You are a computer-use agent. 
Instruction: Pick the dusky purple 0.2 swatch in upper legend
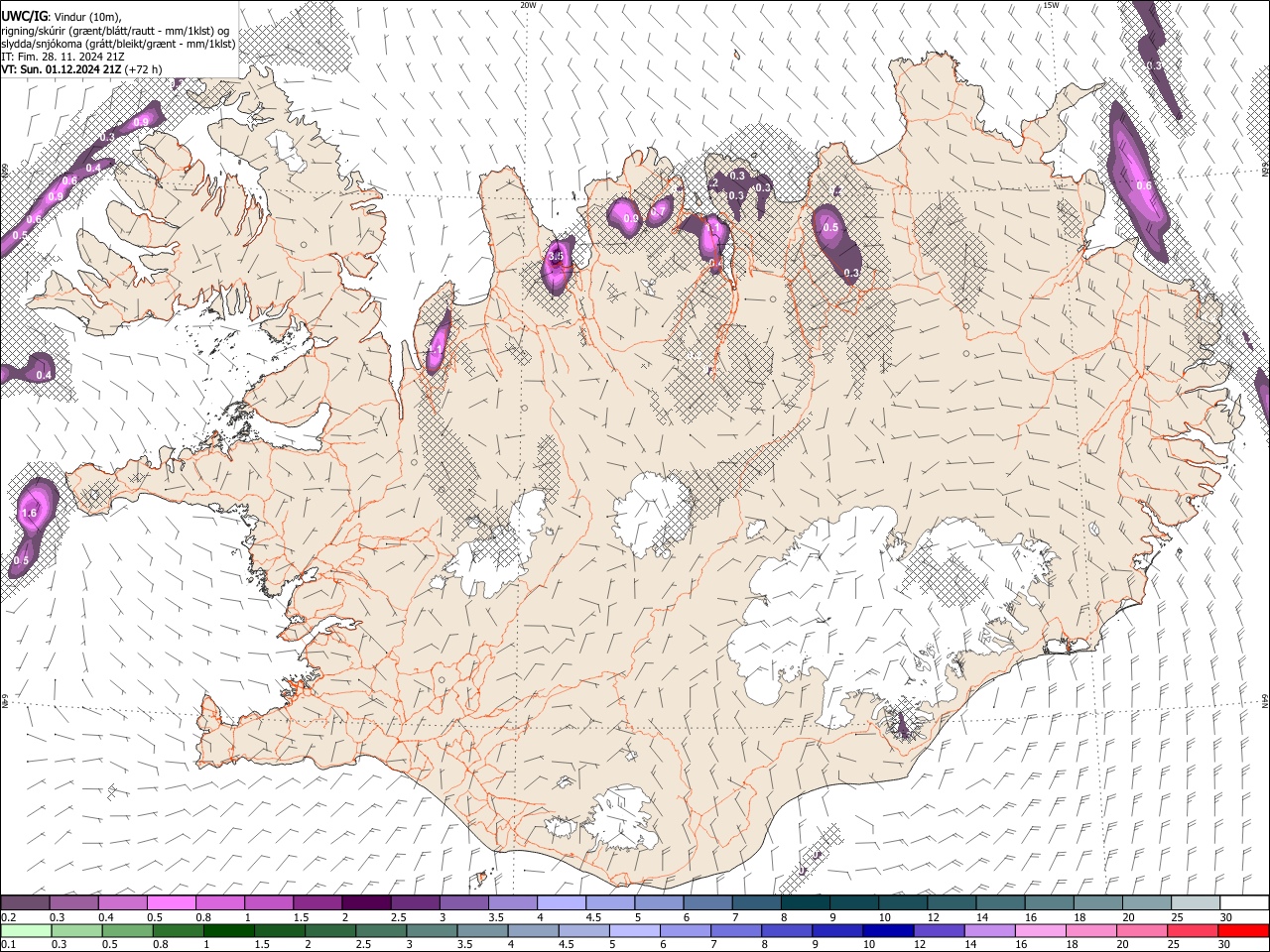pos(25,902)
